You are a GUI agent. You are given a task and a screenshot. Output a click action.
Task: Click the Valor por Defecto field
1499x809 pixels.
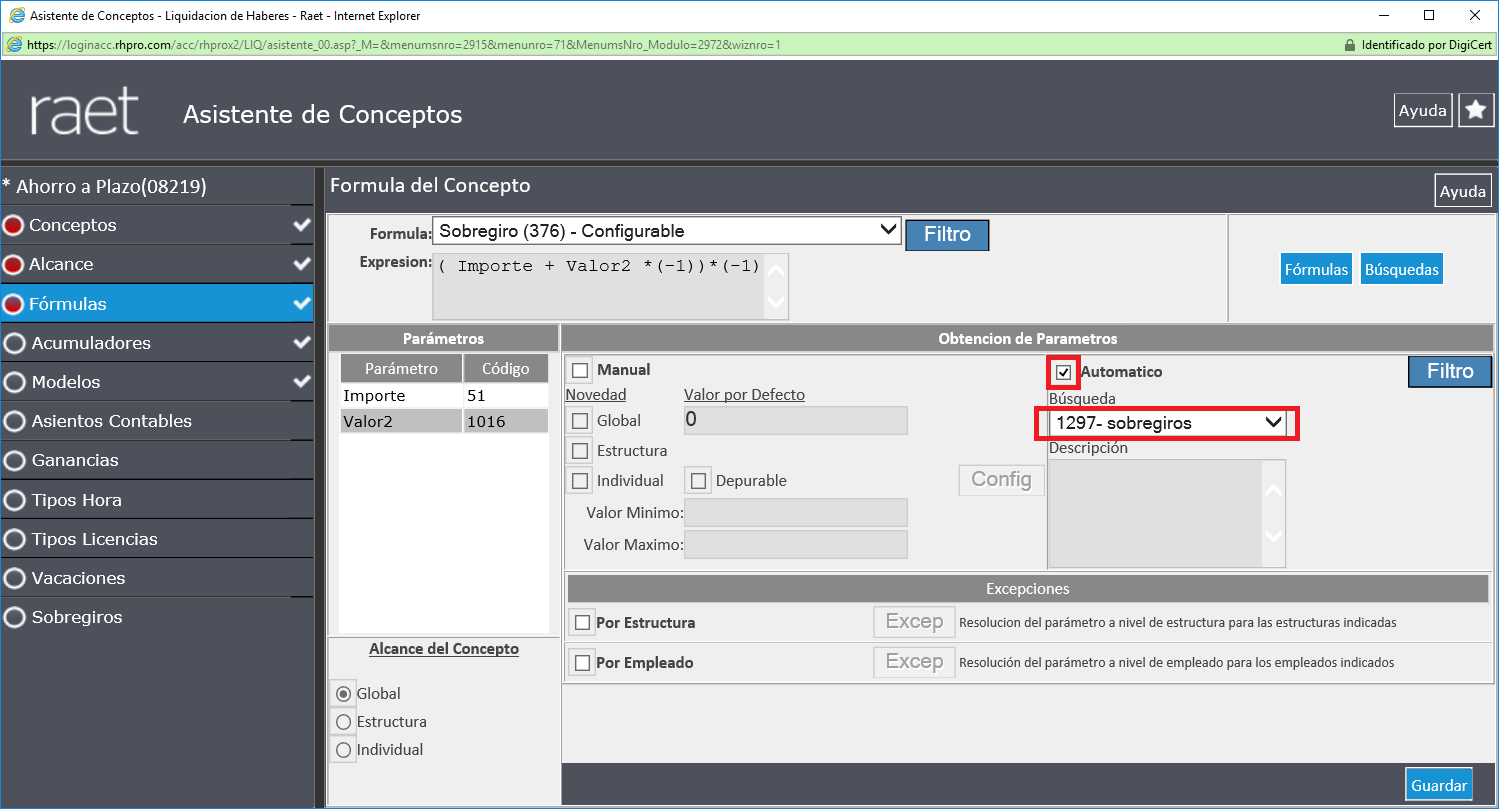[796, 420]
